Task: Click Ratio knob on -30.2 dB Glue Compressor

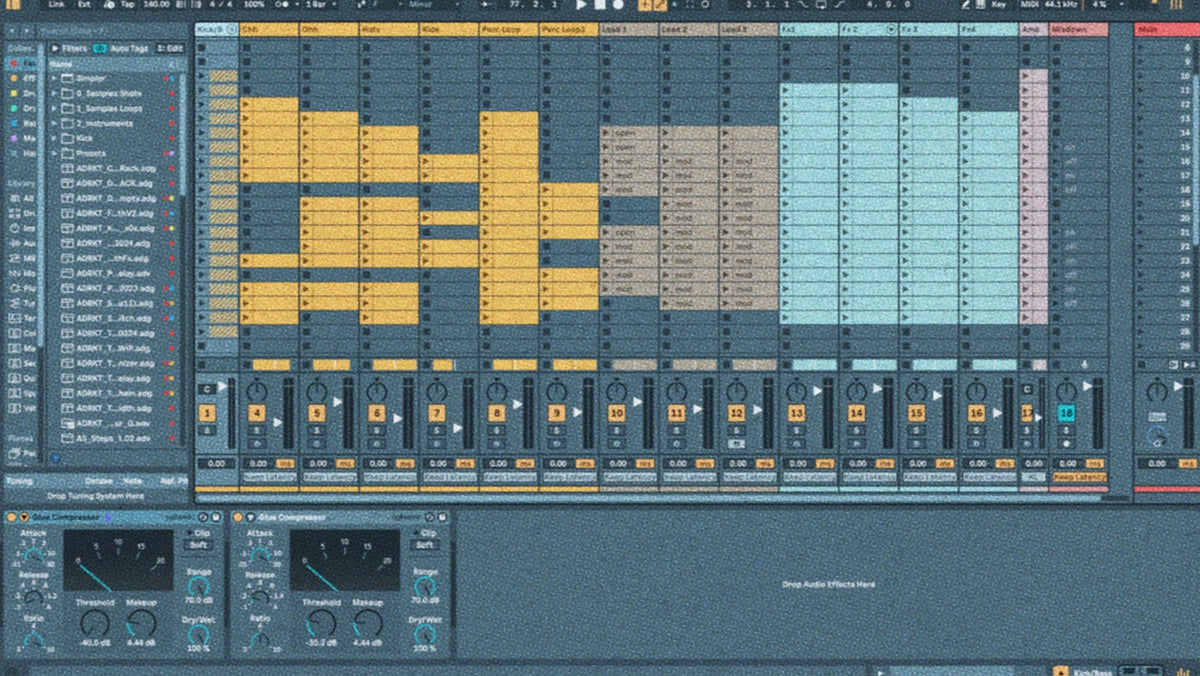Action: [x=262, y=640]
